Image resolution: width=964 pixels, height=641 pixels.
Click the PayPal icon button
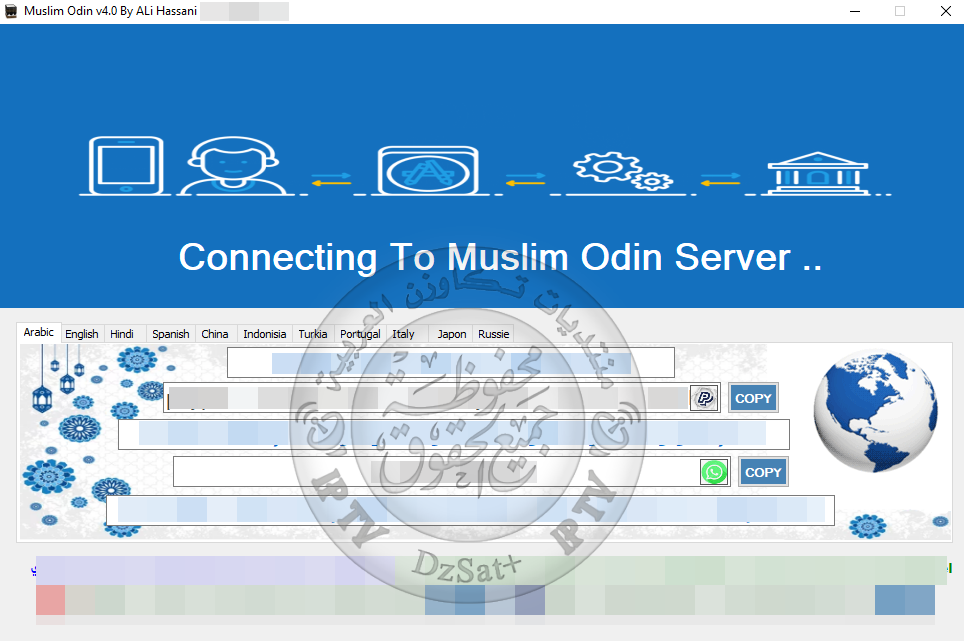pos(705,398)
